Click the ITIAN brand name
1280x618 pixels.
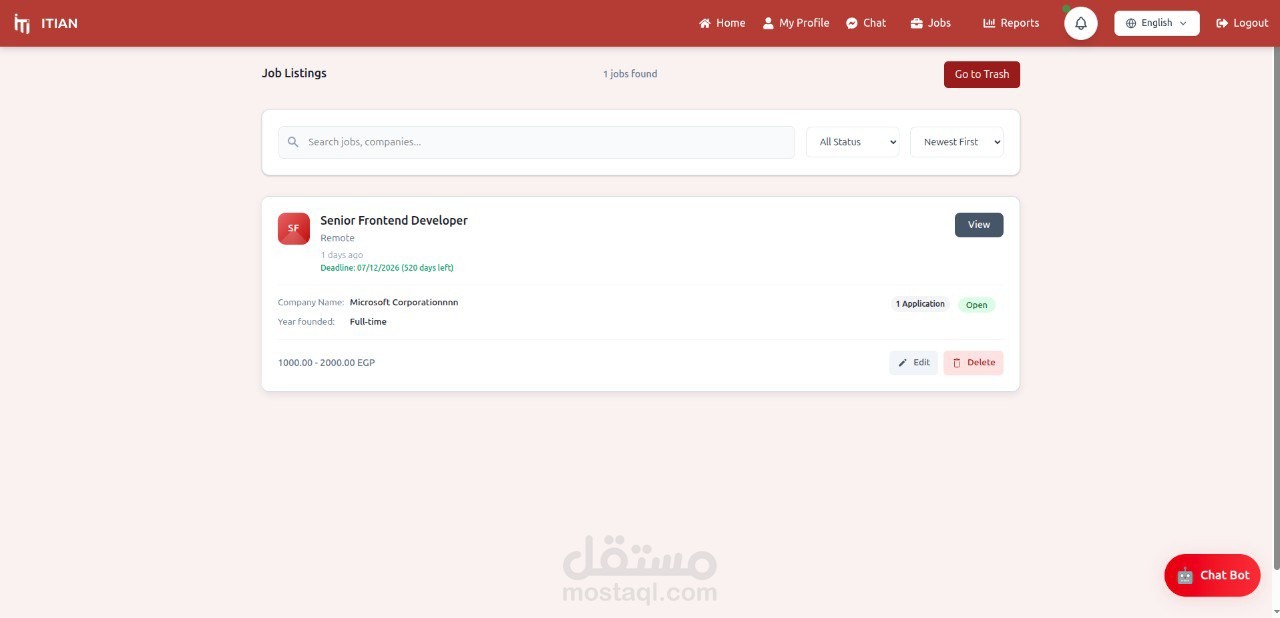coord(60,23)
